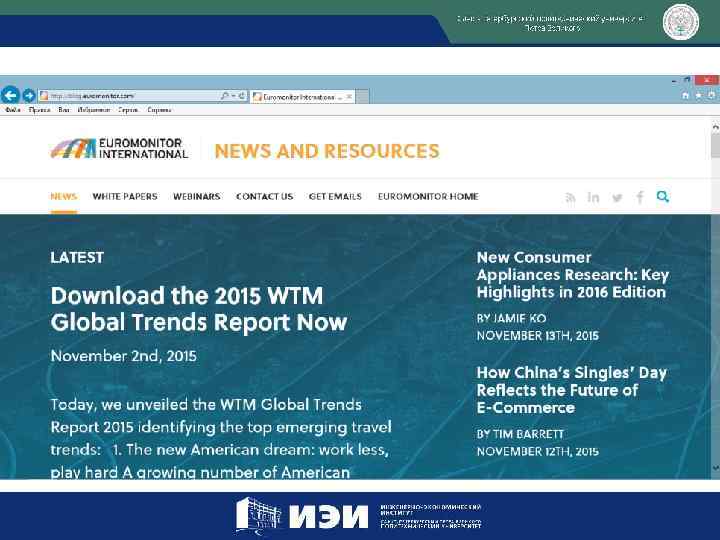The height and width of the screenshot is (540, 720).
Task: Click the date November 2nd, 2015
Action: click(x=124, y=356)
